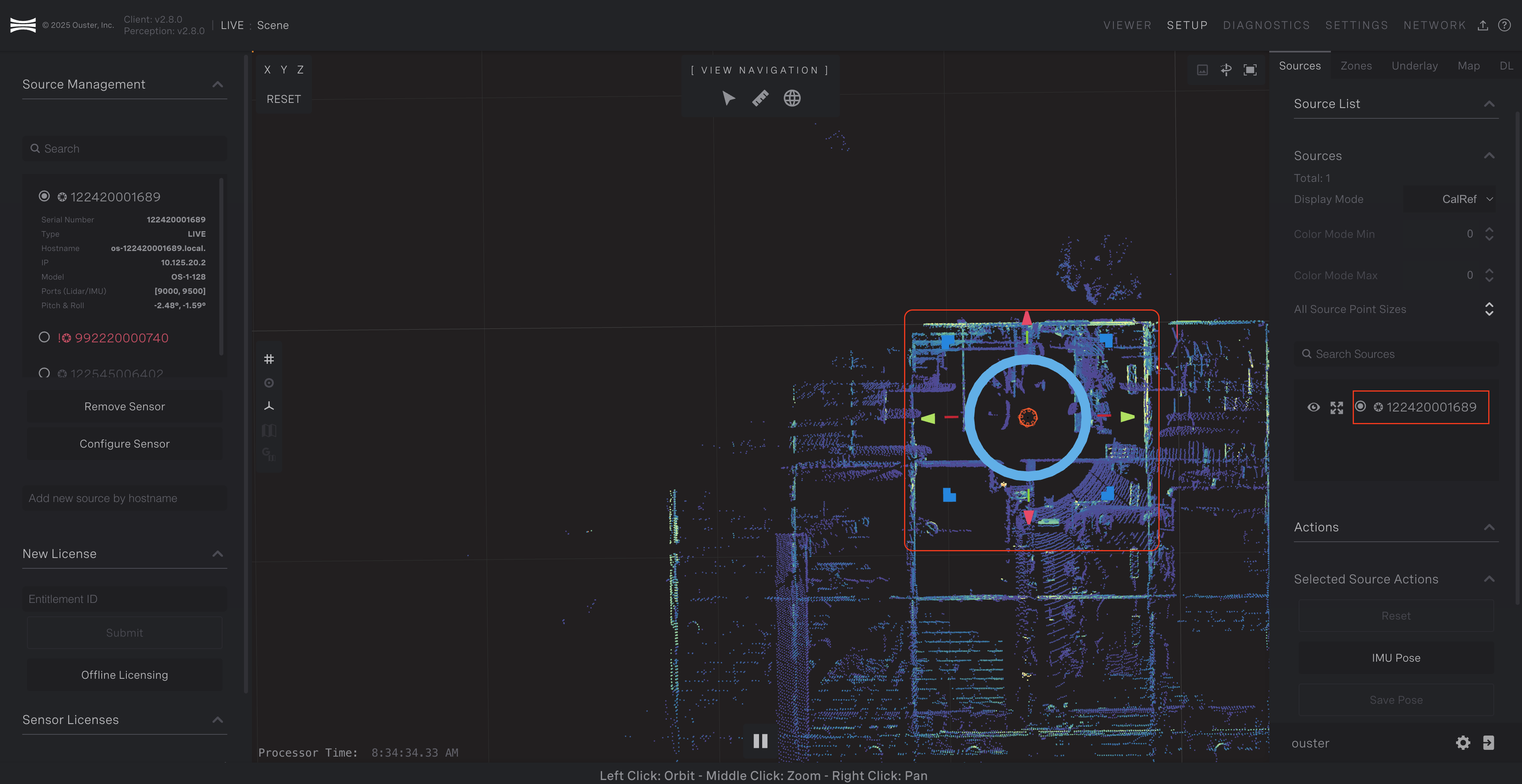The height and width of the screenshot is (784, 1522).
Task: Click the expand arrows icon beside source
Action: [x=1336, y=407]
